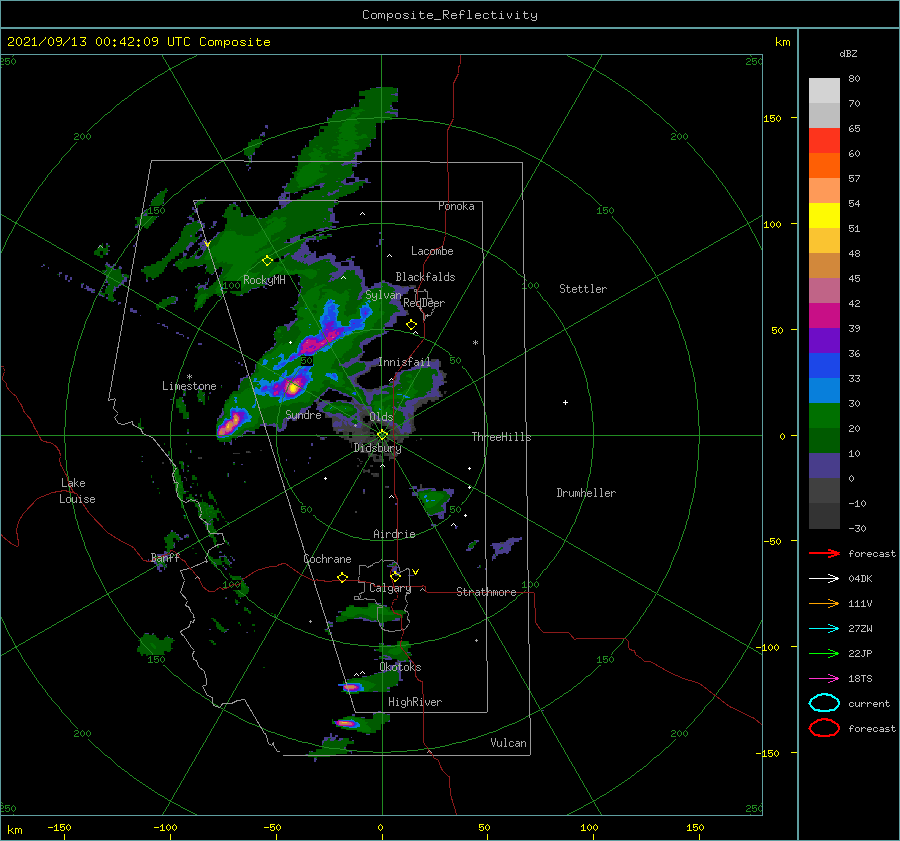The height and width of the screenshot is (841, 900).
Task: Click the cyan 27ZW arrow legend icon
Action: (824, 629)
